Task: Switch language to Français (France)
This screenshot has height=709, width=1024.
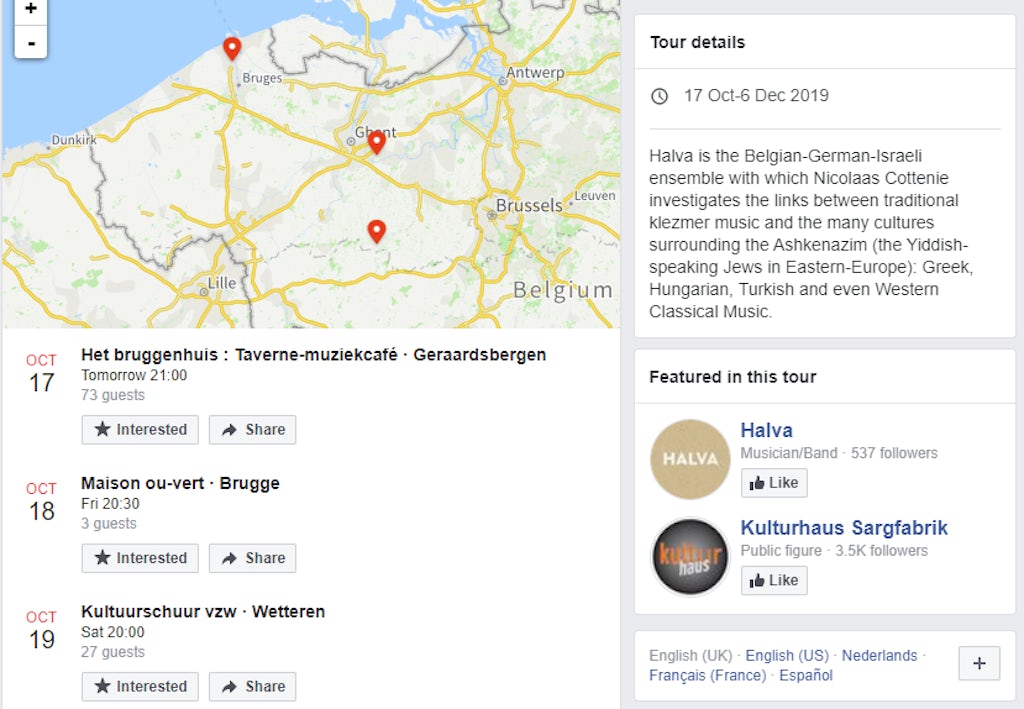Action: pos(707,675)
